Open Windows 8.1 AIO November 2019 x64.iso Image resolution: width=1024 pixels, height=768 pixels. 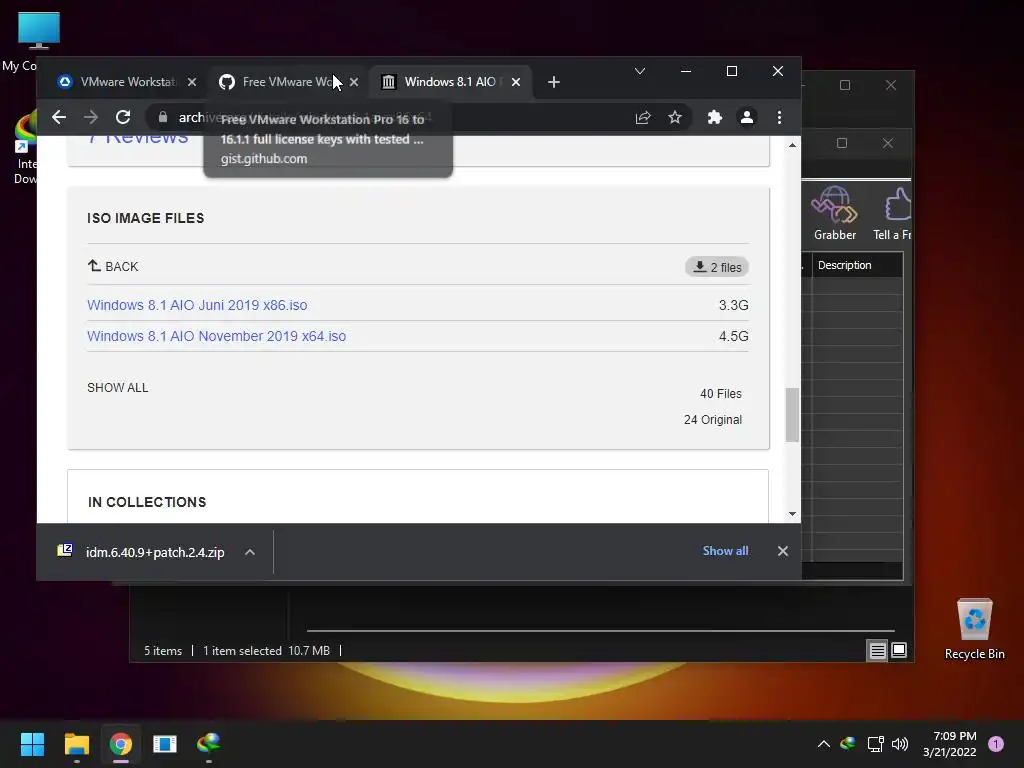(217, 336)
